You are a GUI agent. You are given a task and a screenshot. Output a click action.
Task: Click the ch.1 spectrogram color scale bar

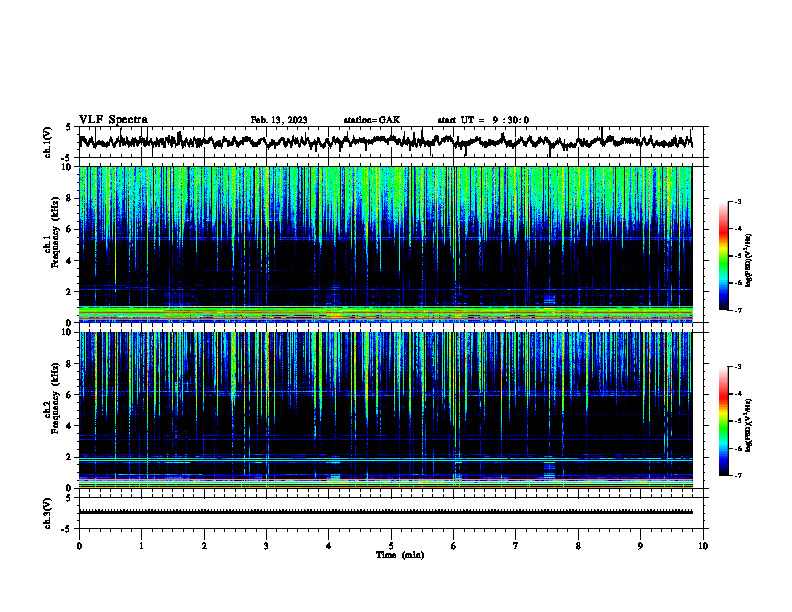pos(724,256)
